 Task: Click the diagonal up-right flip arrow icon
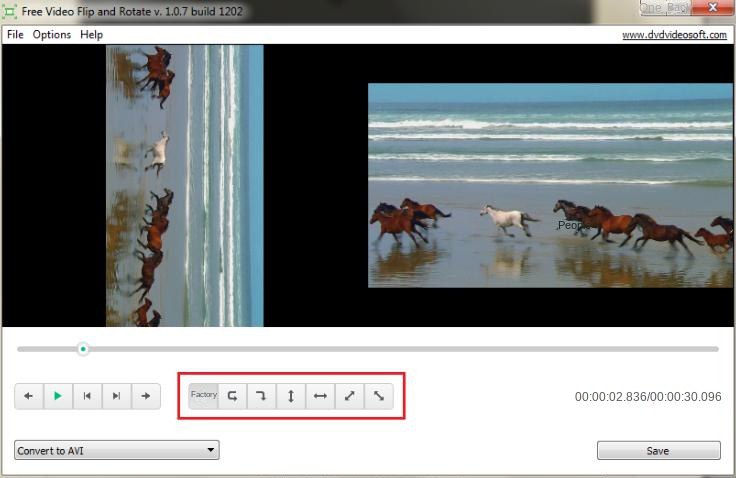click(x=349, y=395)
